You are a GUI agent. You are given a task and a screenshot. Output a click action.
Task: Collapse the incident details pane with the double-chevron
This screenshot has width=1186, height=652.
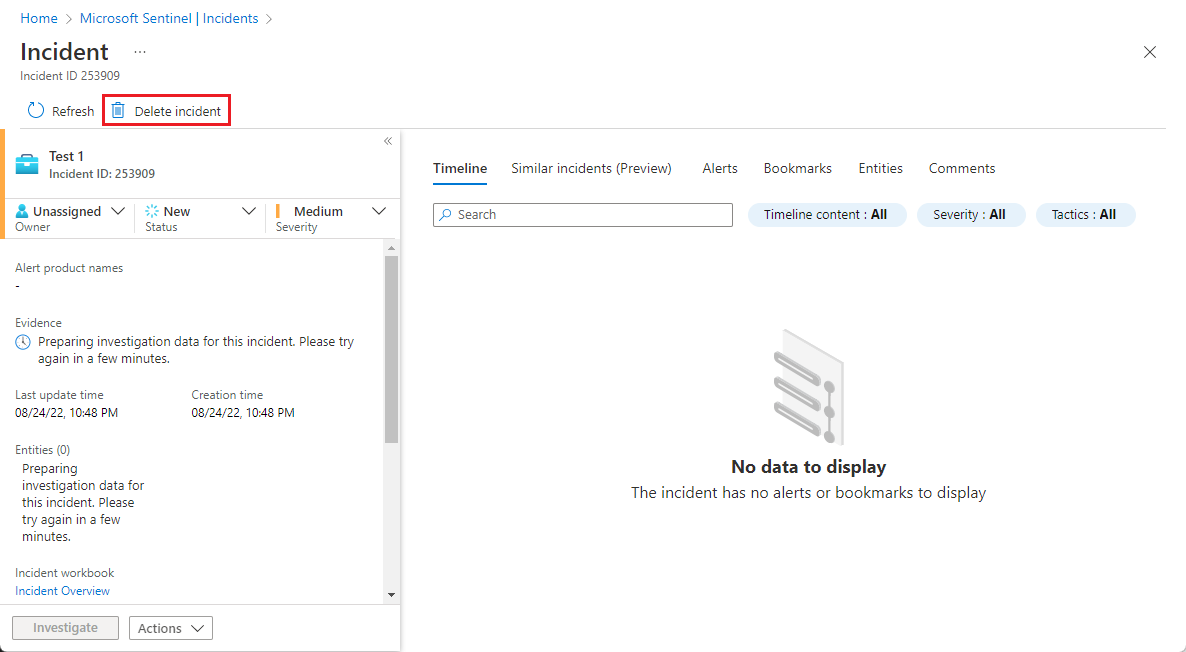click(x=387, y=141)
